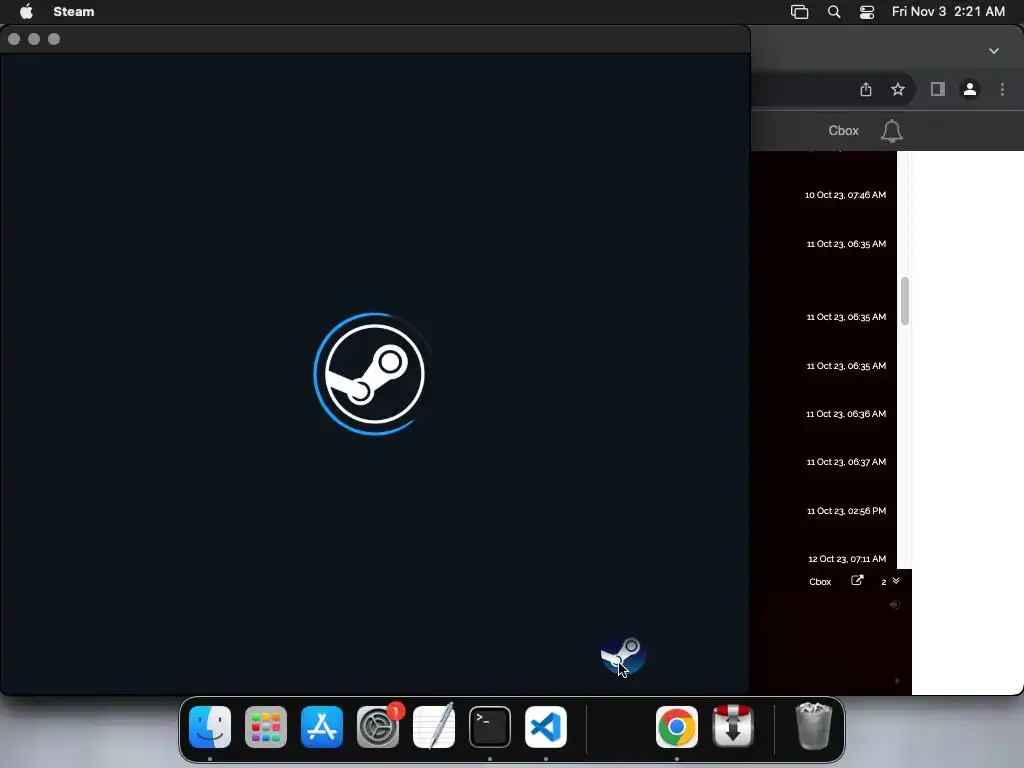Screen dimensions: 1024x768
Task: Close the Steam window
Action: coord(14,39)
